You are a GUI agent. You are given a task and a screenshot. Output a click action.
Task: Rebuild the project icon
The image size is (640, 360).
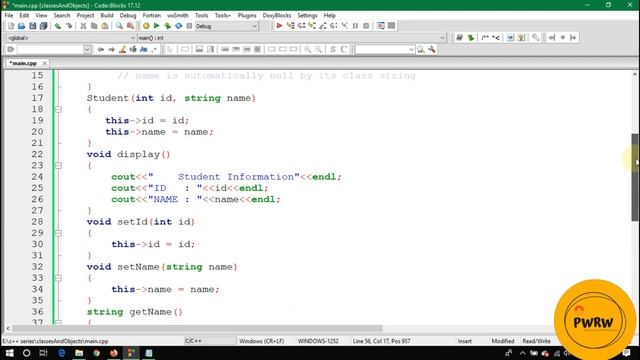pyautogui.click(x=178, y=26)
